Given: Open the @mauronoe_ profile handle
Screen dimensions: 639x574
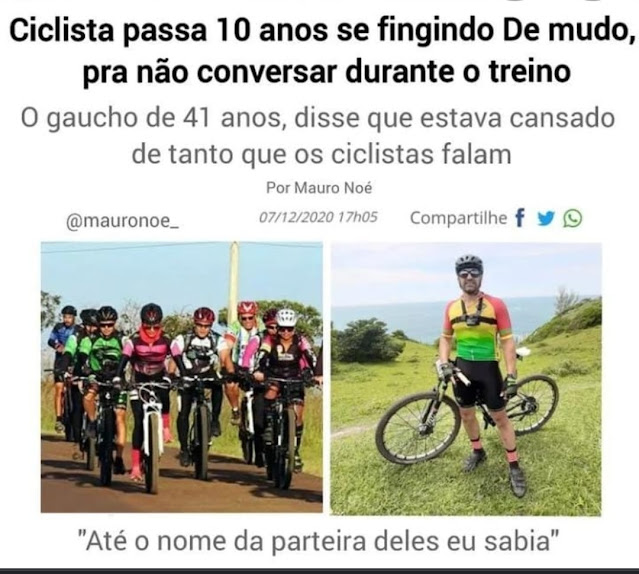Looking at the screenshot, I should tap(122, 221).
